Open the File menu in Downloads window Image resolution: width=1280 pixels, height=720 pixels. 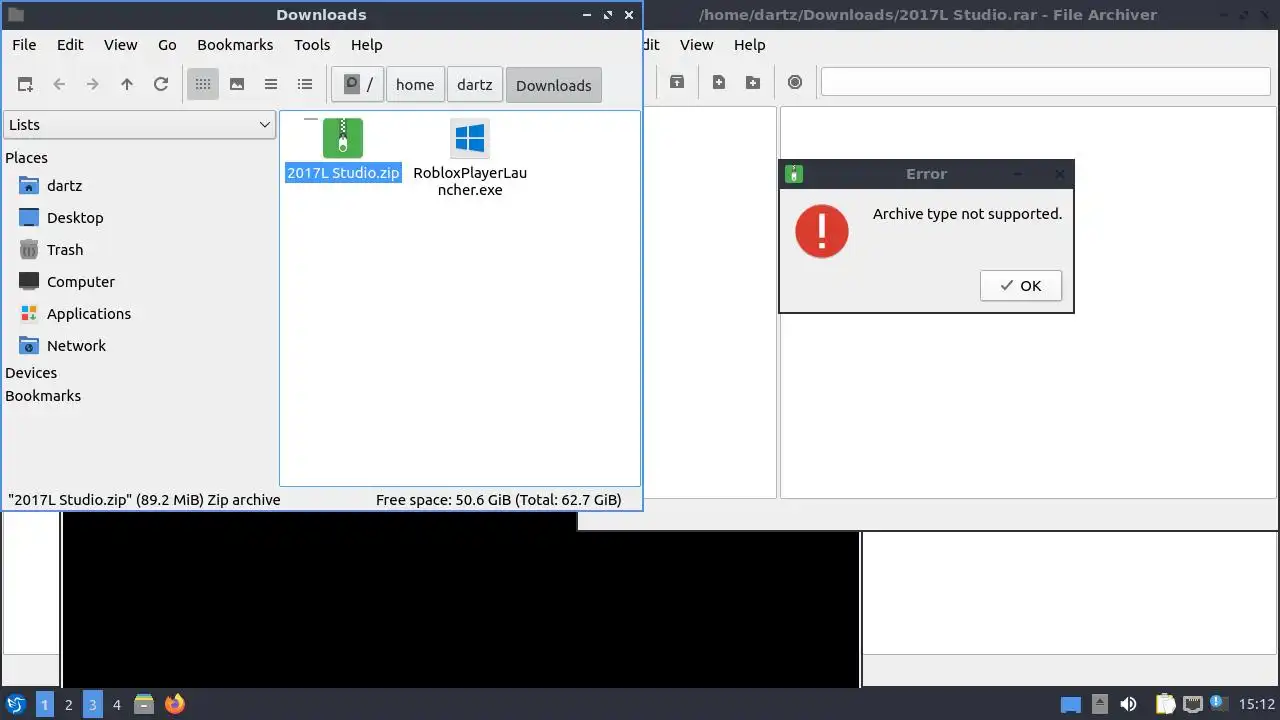point(24,45)
